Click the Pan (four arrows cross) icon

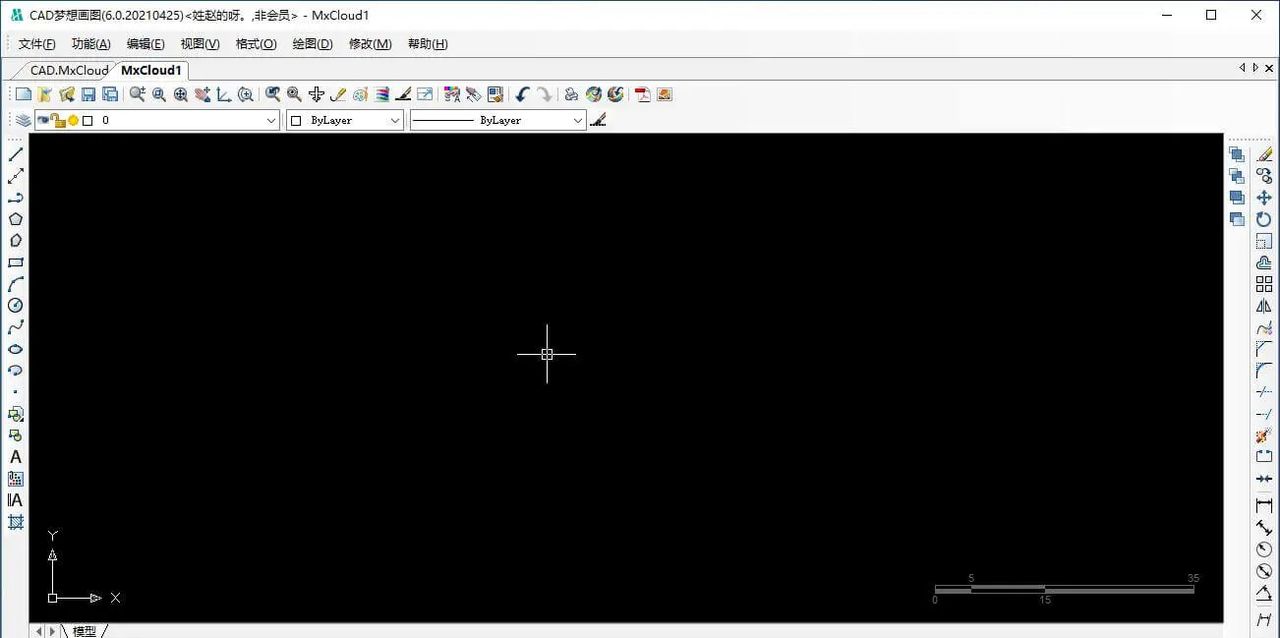(316, 94)
